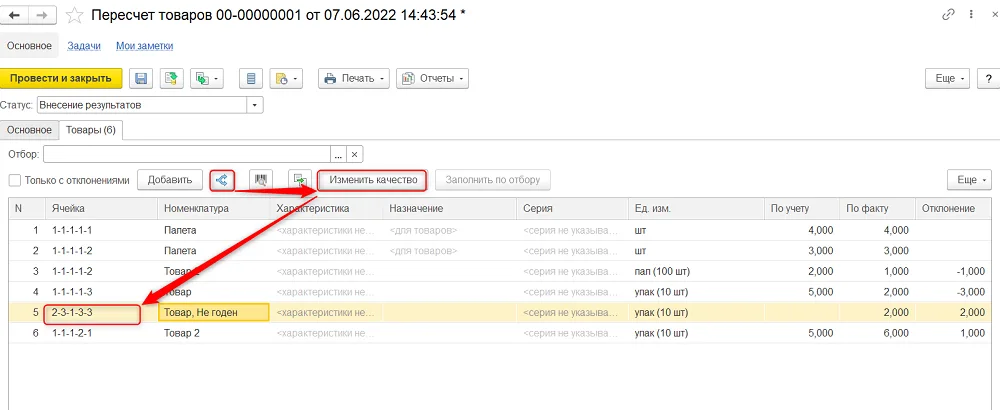Click into the Отбор input field
The height and width of the screenshot is (410, 1000).
tap(186, 154)
